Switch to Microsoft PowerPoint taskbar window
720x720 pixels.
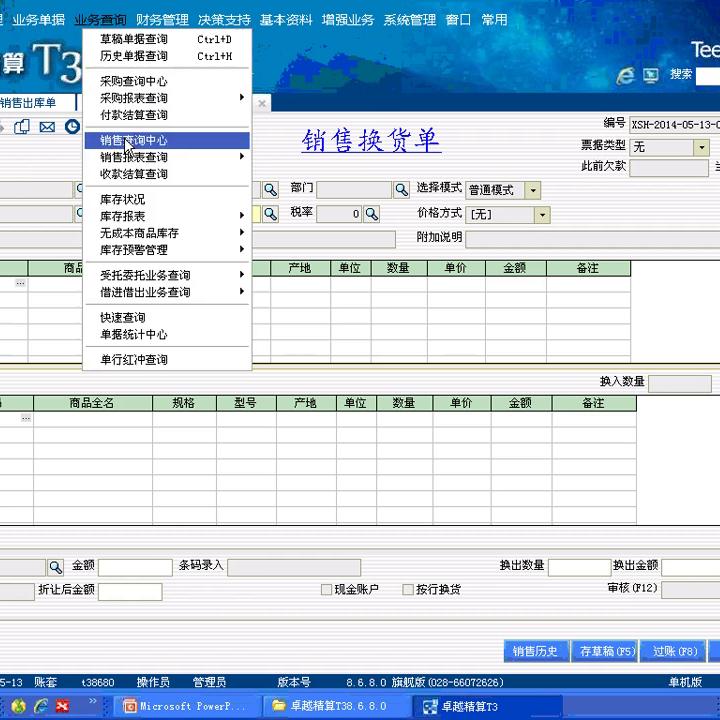coord(186,706)
